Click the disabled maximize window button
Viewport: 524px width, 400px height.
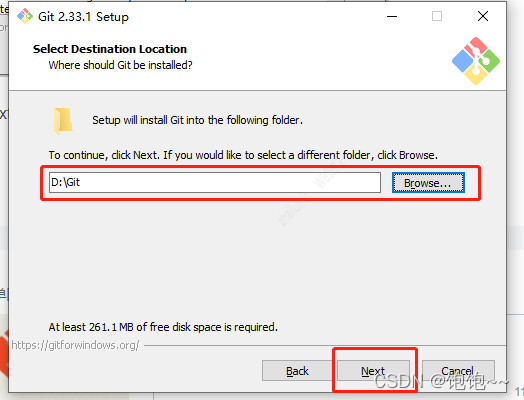coord(437,16)
